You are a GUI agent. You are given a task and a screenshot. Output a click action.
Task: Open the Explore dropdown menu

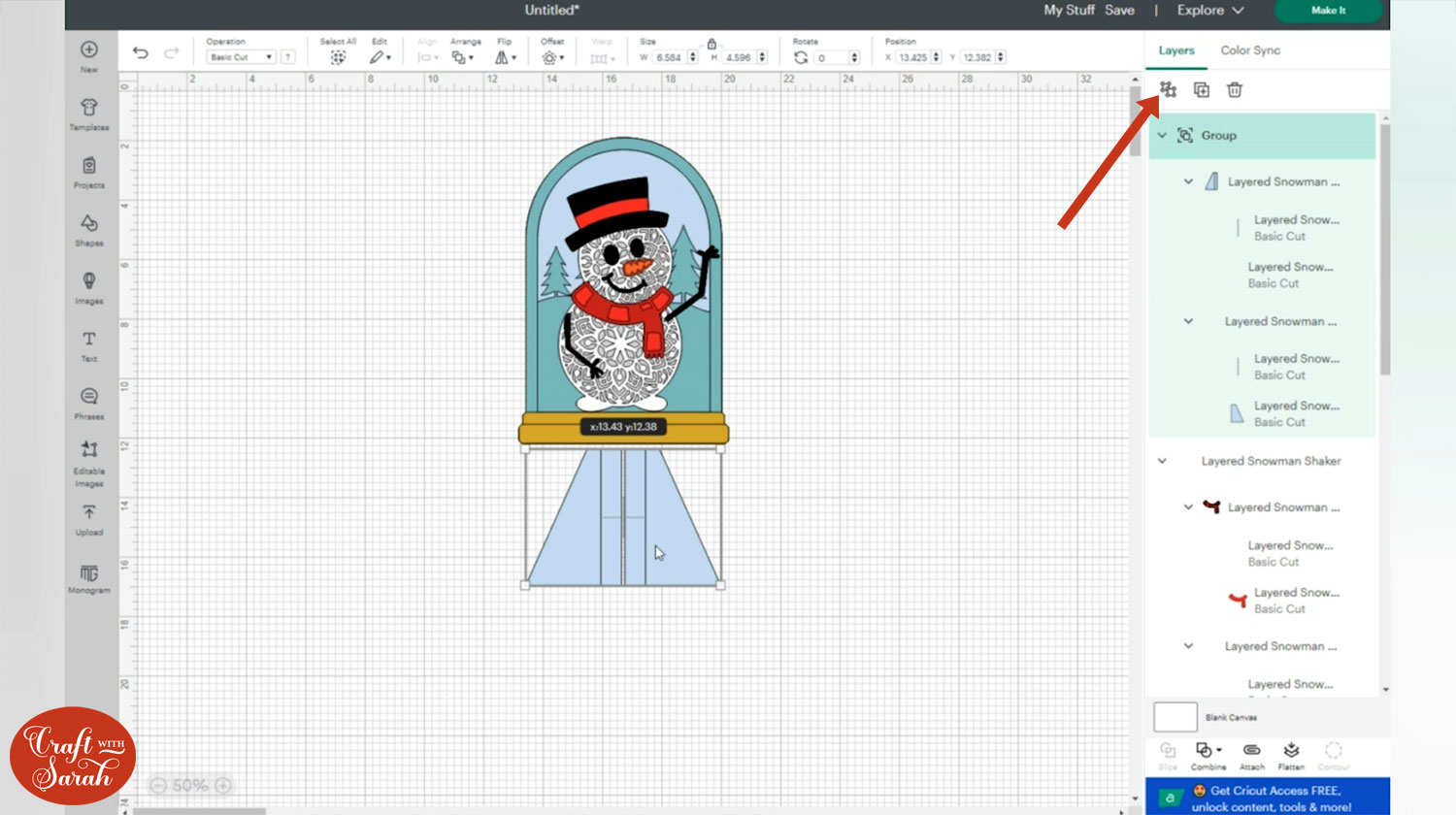click(x=1209, y=10)
